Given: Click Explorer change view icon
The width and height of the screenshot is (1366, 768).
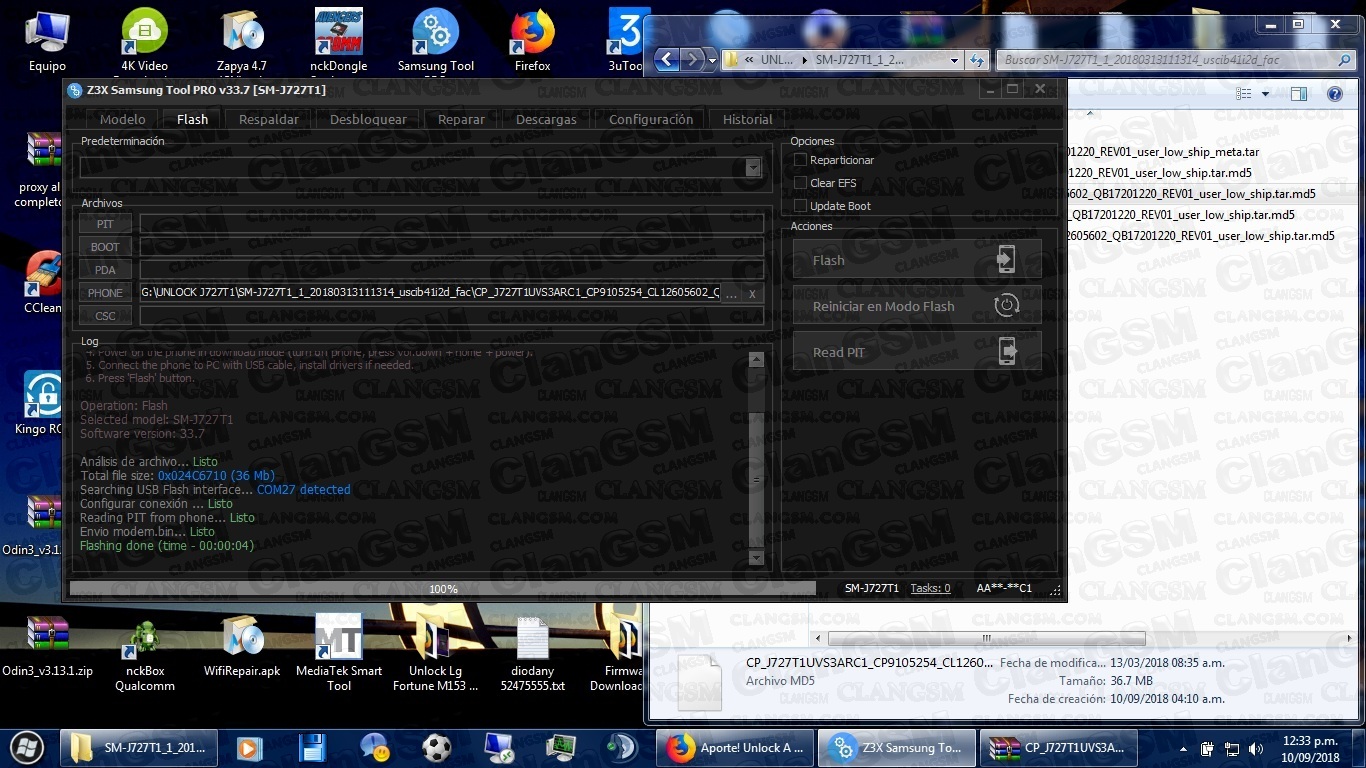Looking at the screenshot, I should 1243,94.
